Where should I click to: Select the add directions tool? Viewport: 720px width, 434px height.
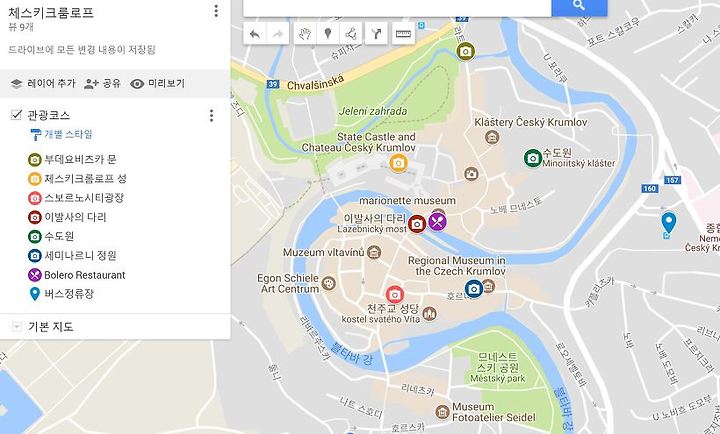(376, 34)
